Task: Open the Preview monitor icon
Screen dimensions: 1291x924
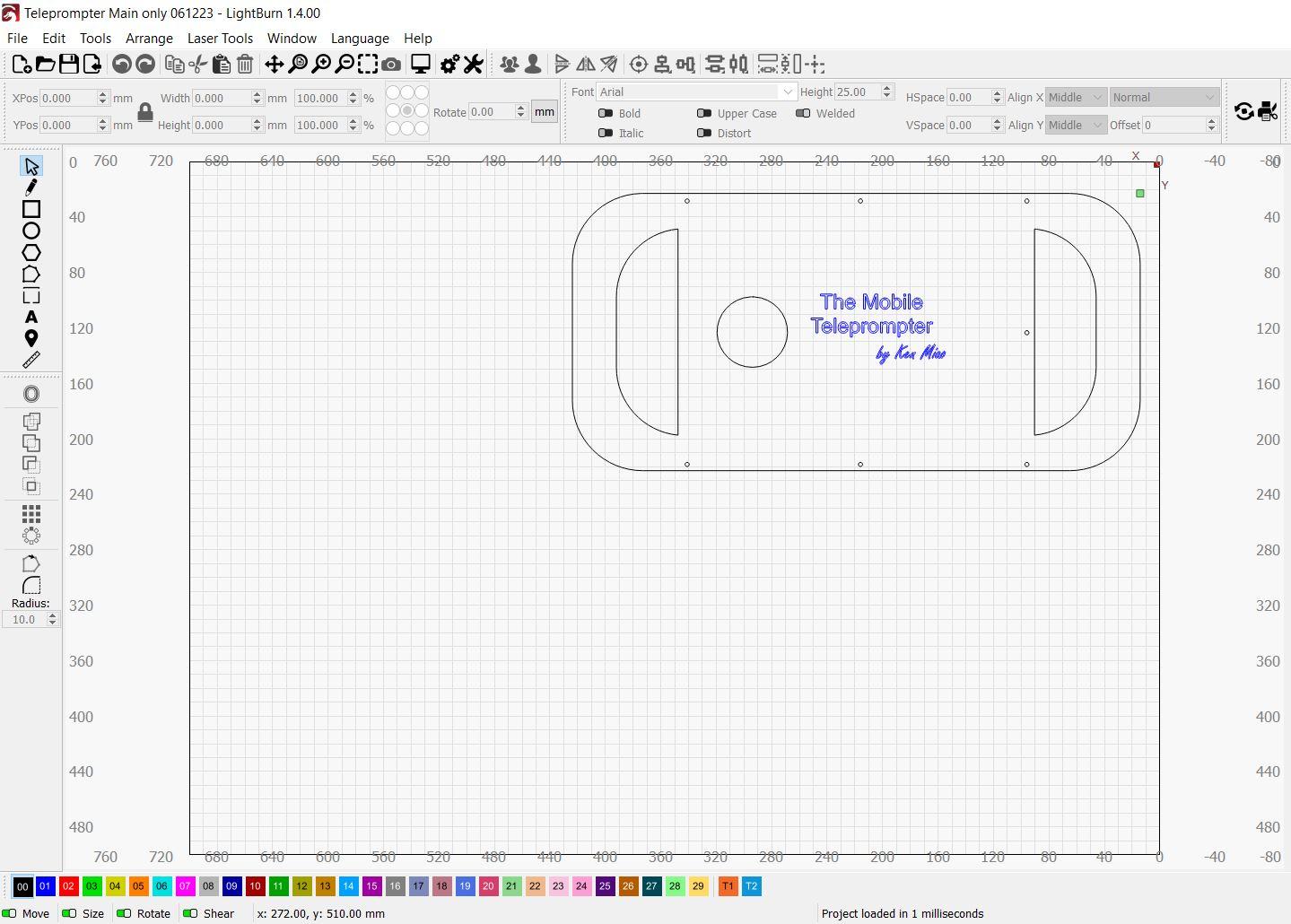Action: click(420, 64)
